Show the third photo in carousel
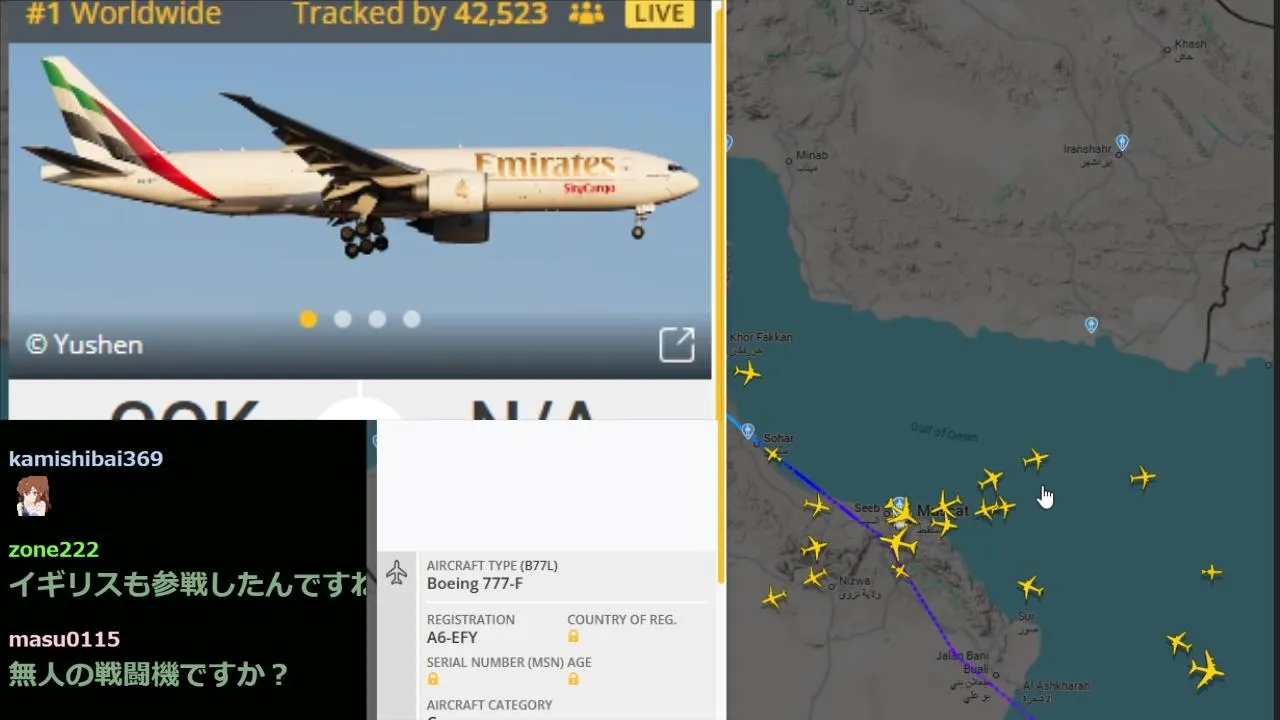The height and width of the screenshot is (720, 1280). point(377,319)
